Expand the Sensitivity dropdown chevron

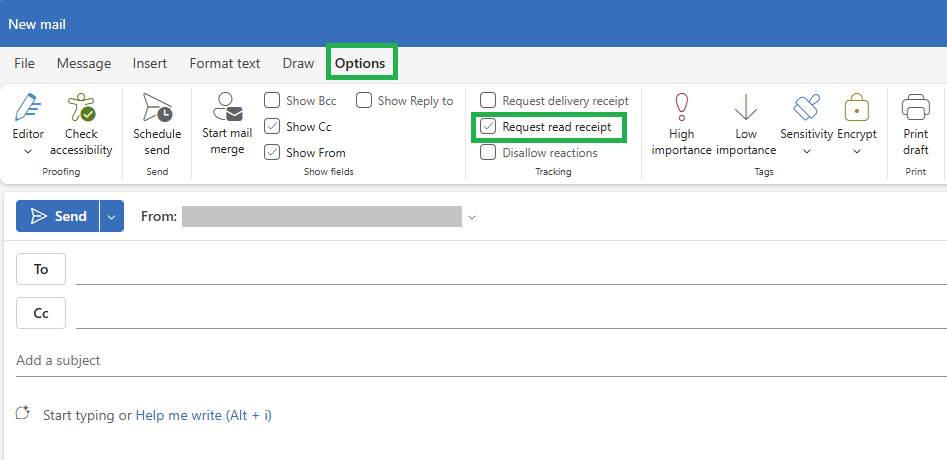(806, 151)
